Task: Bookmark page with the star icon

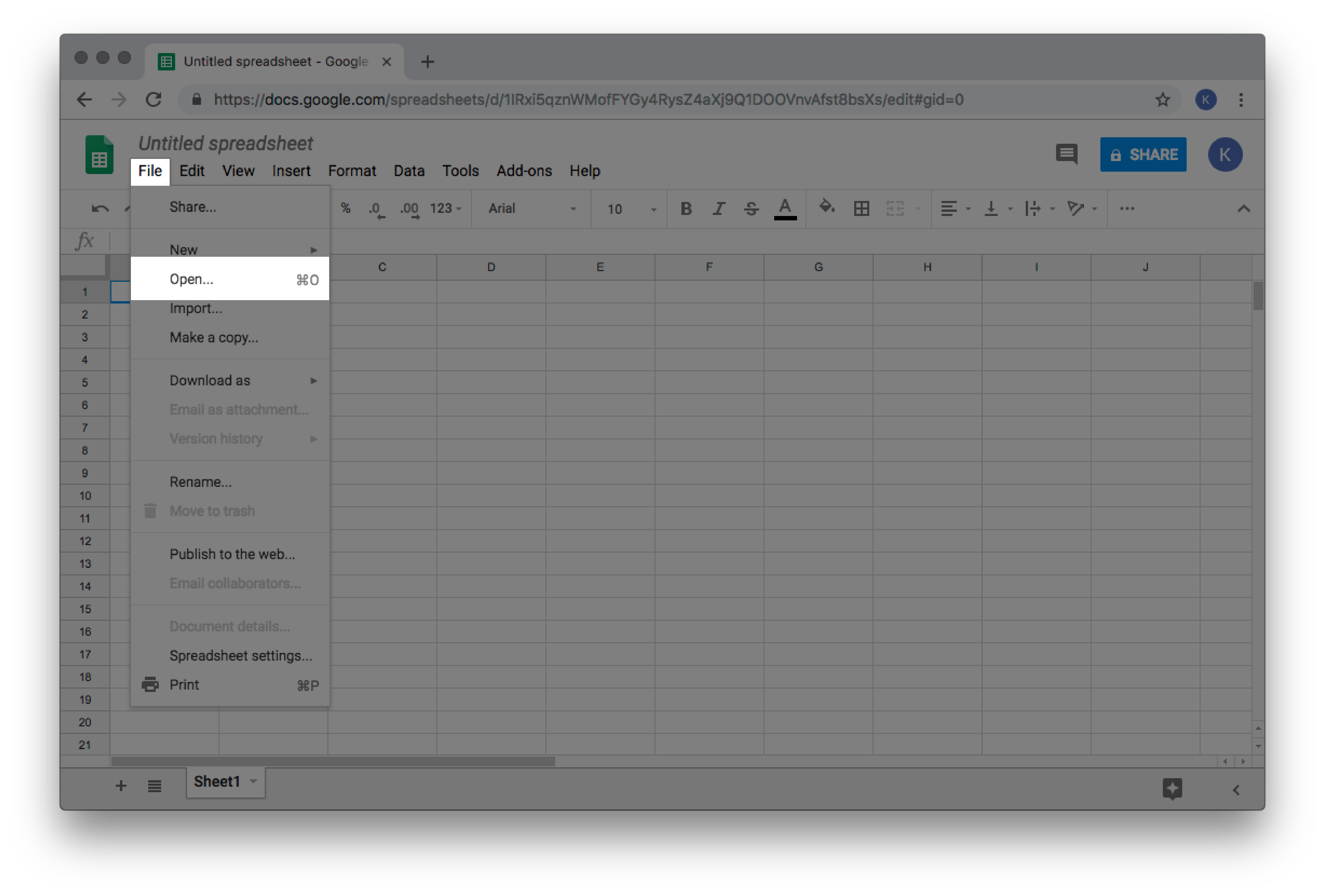Action: coord(1163,100)
